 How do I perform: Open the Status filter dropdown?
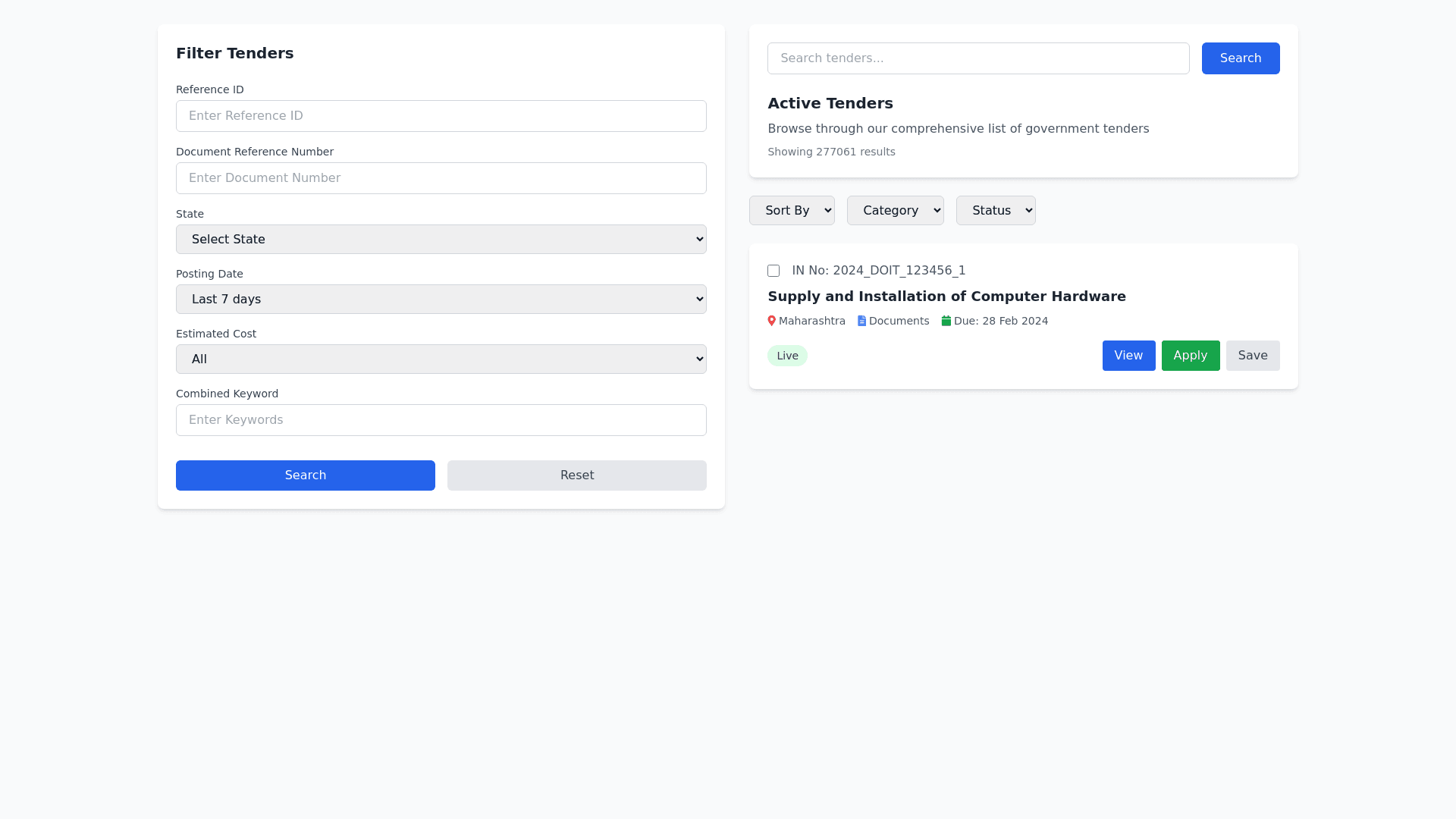[995, 210]
